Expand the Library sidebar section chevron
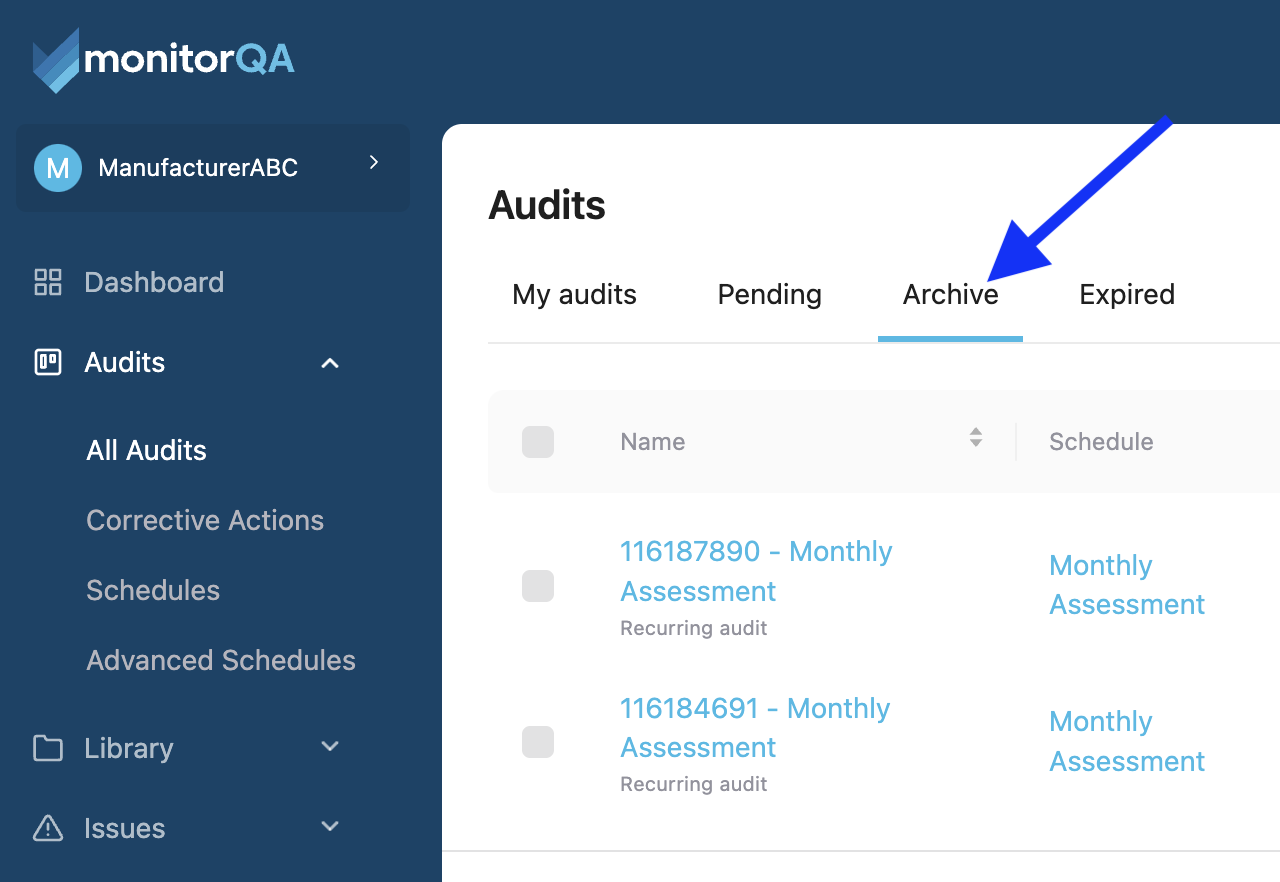This screenshot has width=1280, height=882. 330,746
